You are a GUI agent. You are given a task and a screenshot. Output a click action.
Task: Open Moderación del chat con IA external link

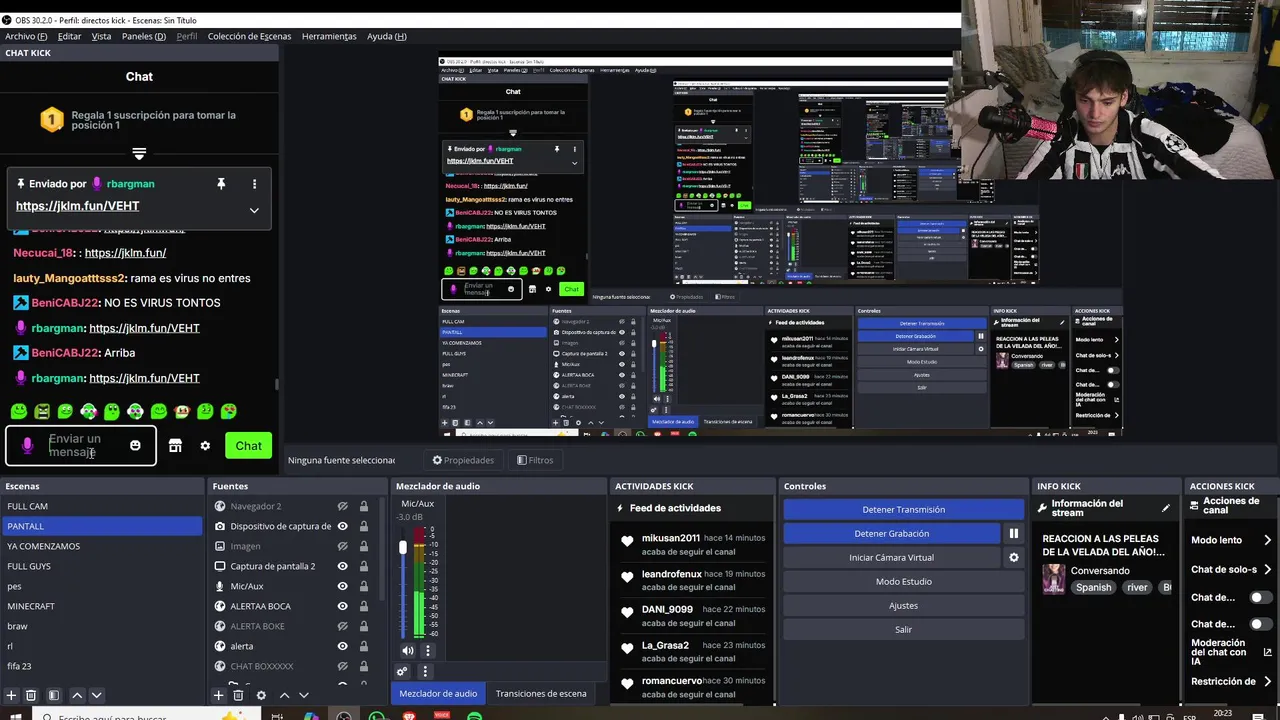tap(1267, 652)
